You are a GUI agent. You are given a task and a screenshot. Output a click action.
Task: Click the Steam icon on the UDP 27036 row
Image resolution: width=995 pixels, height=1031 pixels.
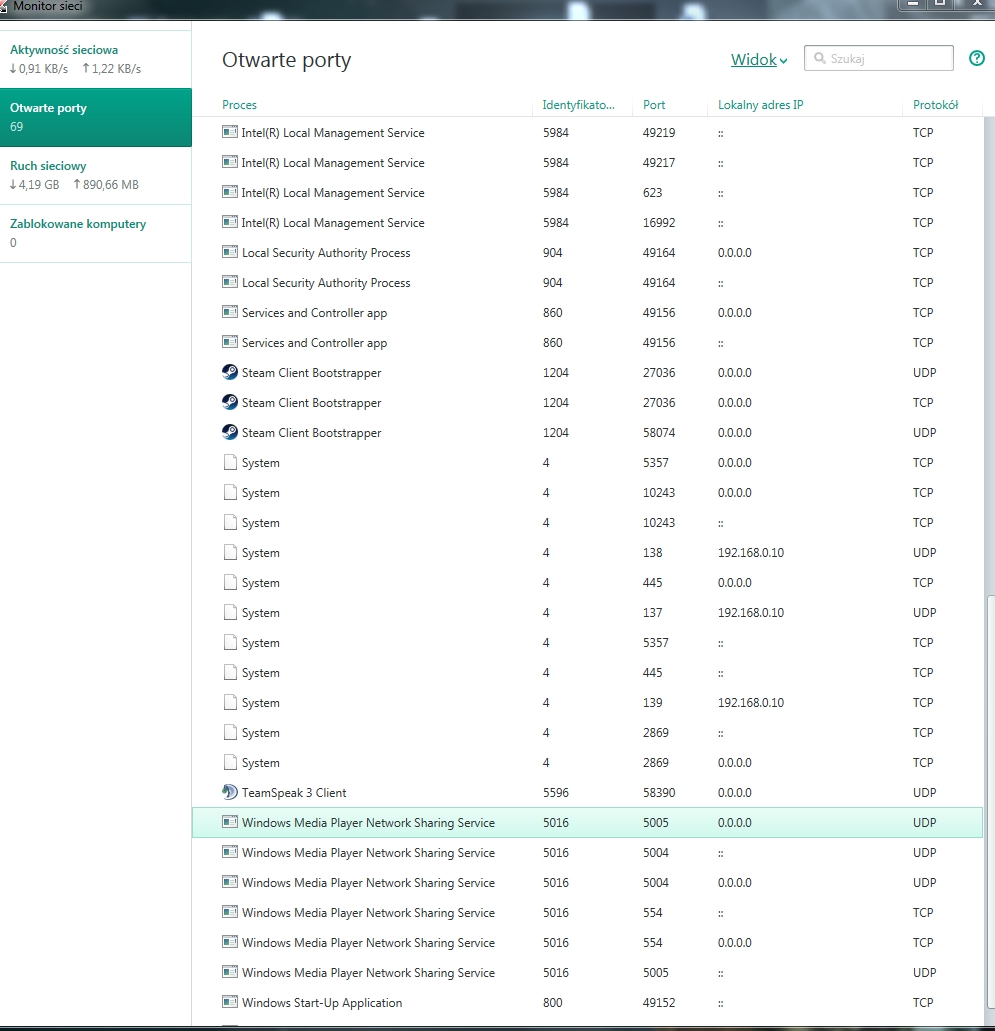[x=230, y=372]
